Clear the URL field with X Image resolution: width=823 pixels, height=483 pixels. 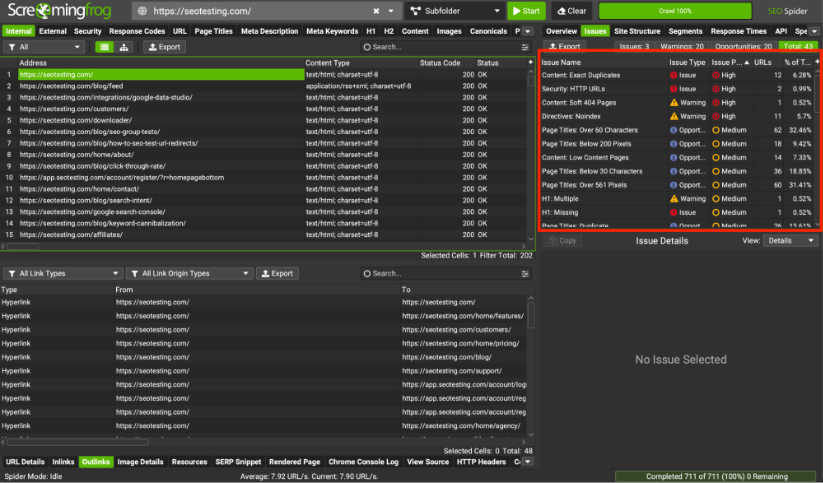376,11
